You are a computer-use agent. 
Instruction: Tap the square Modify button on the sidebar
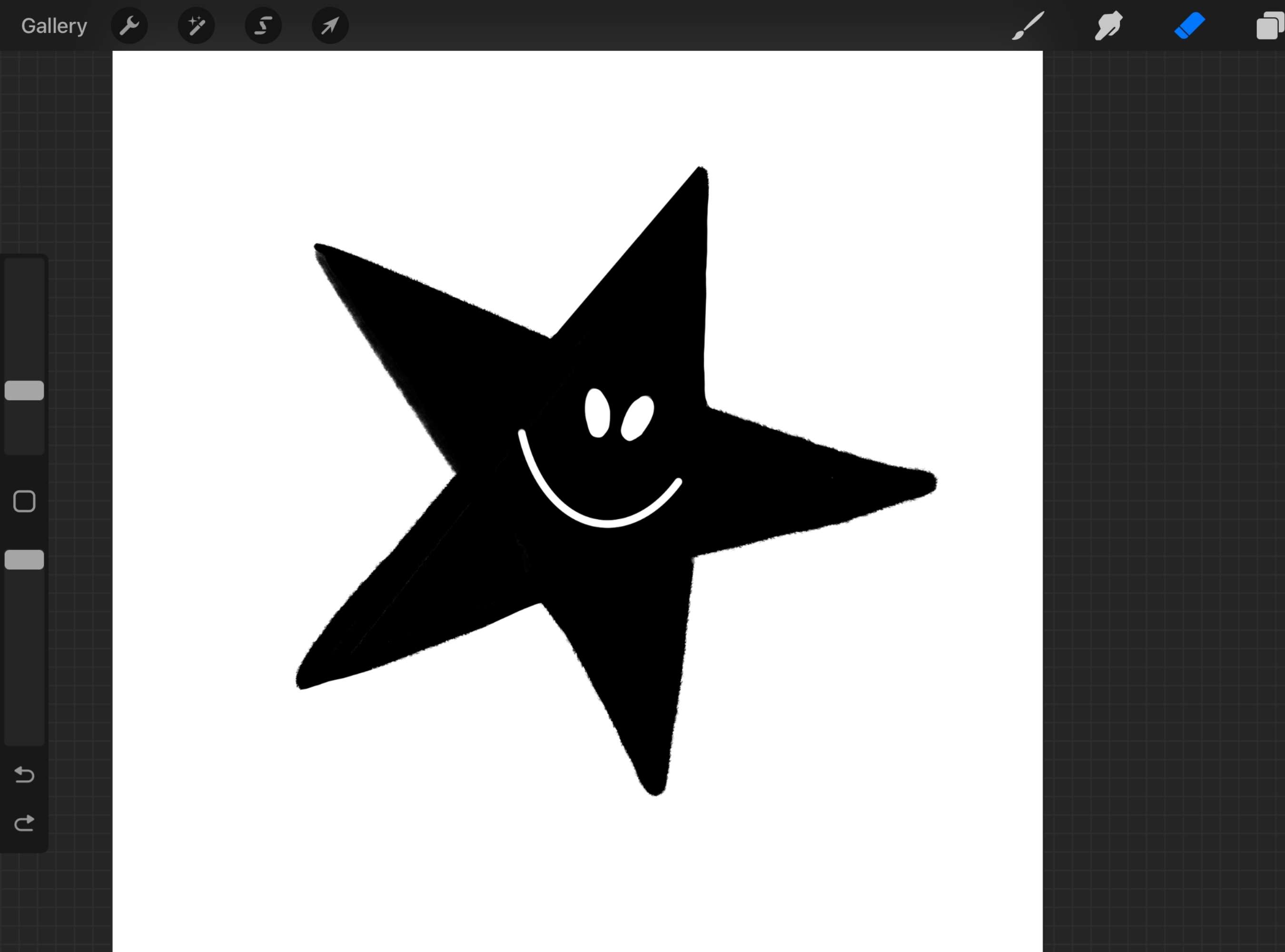(x=24, y=501)
